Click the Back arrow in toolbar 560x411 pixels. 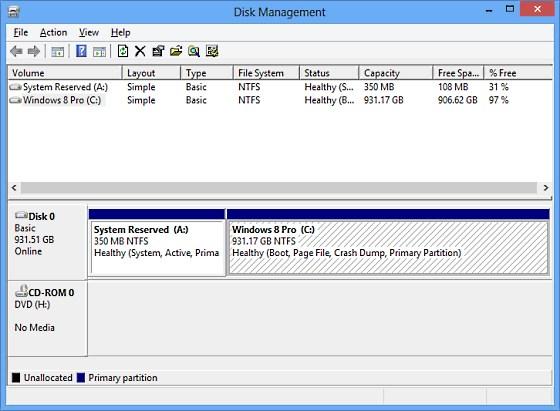[16, 51]
